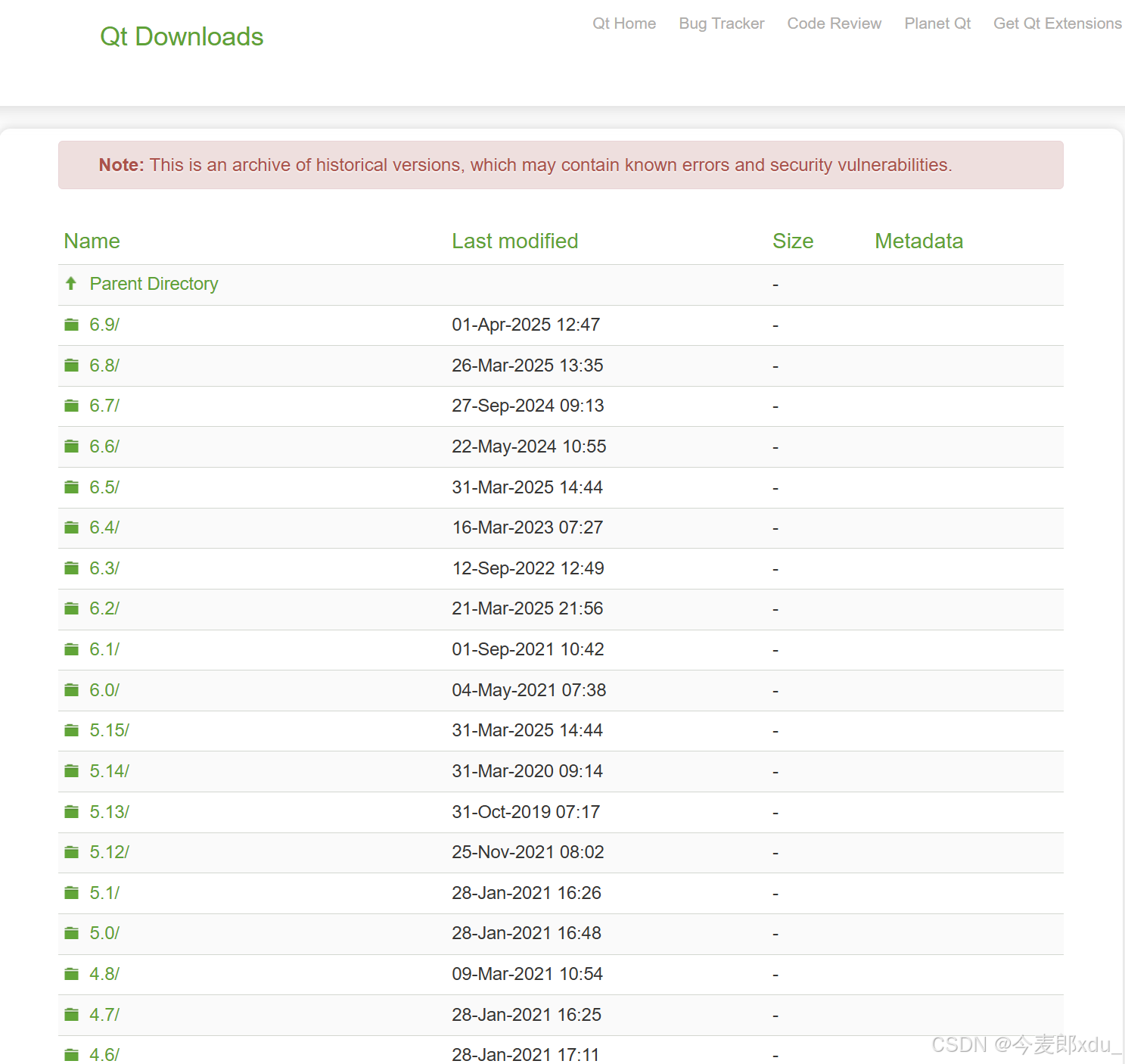Click the archive warning Note banner
The image size is (1125, 1064).
[x=561, y=165]
